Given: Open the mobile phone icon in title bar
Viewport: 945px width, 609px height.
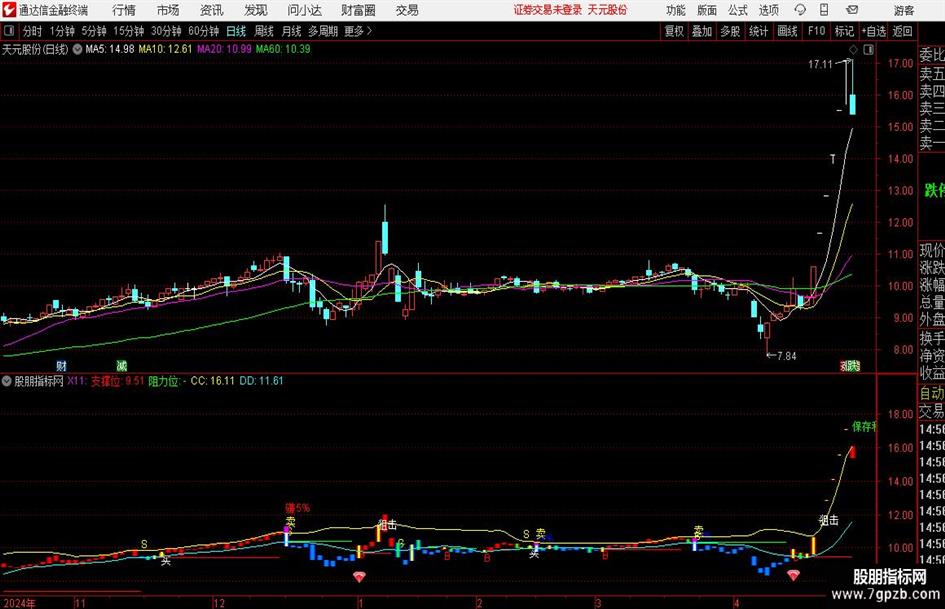Looking at the screenshot, I should [824, 10].
